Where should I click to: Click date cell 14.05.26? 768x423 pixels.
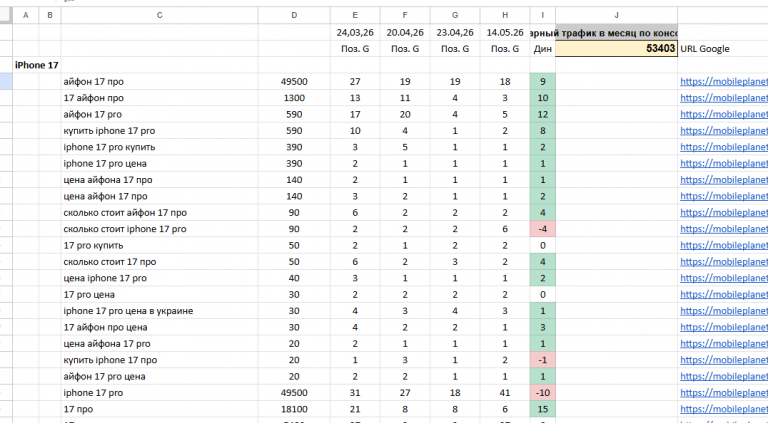pyautogui.click(x=505, y=32)
